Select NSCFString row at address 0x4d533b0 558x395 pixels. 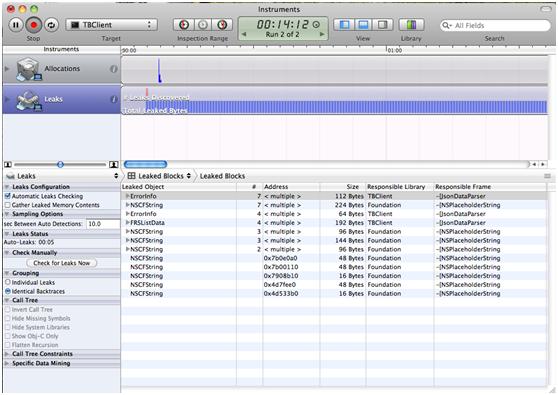(334, 294)
